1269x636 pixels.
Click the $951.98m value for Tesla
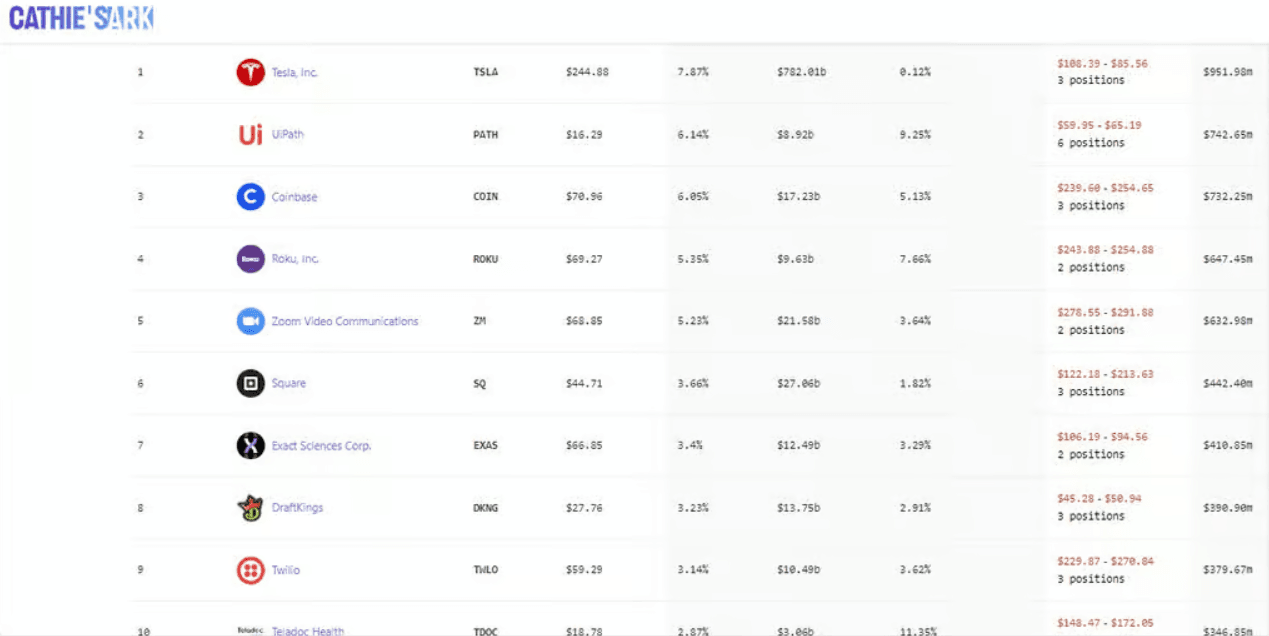[1227, 72]
